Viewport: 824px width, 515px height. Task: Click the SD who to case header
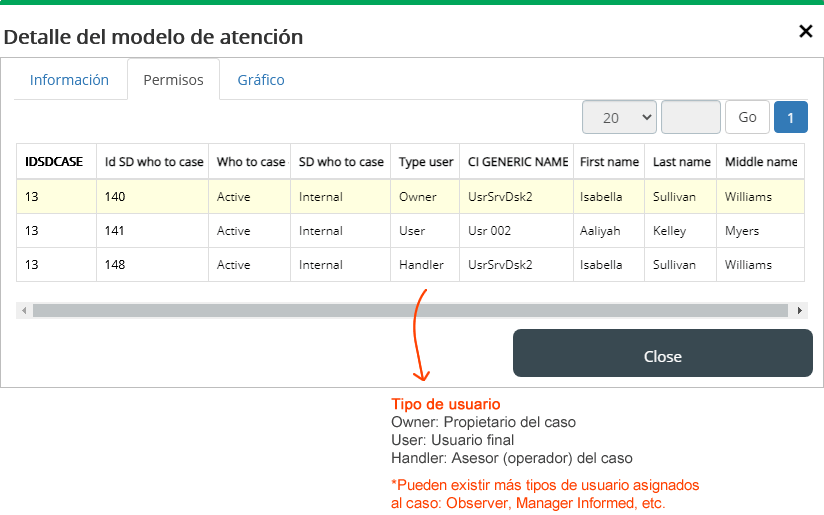[x=341, y=162]
